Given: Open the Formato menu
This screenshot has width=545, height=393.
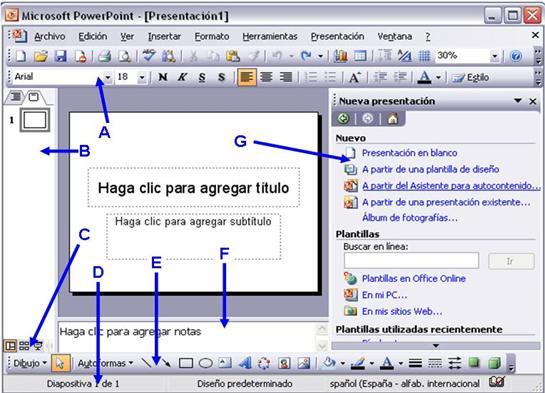Looking at the screenshot, I should click(212, 36).
